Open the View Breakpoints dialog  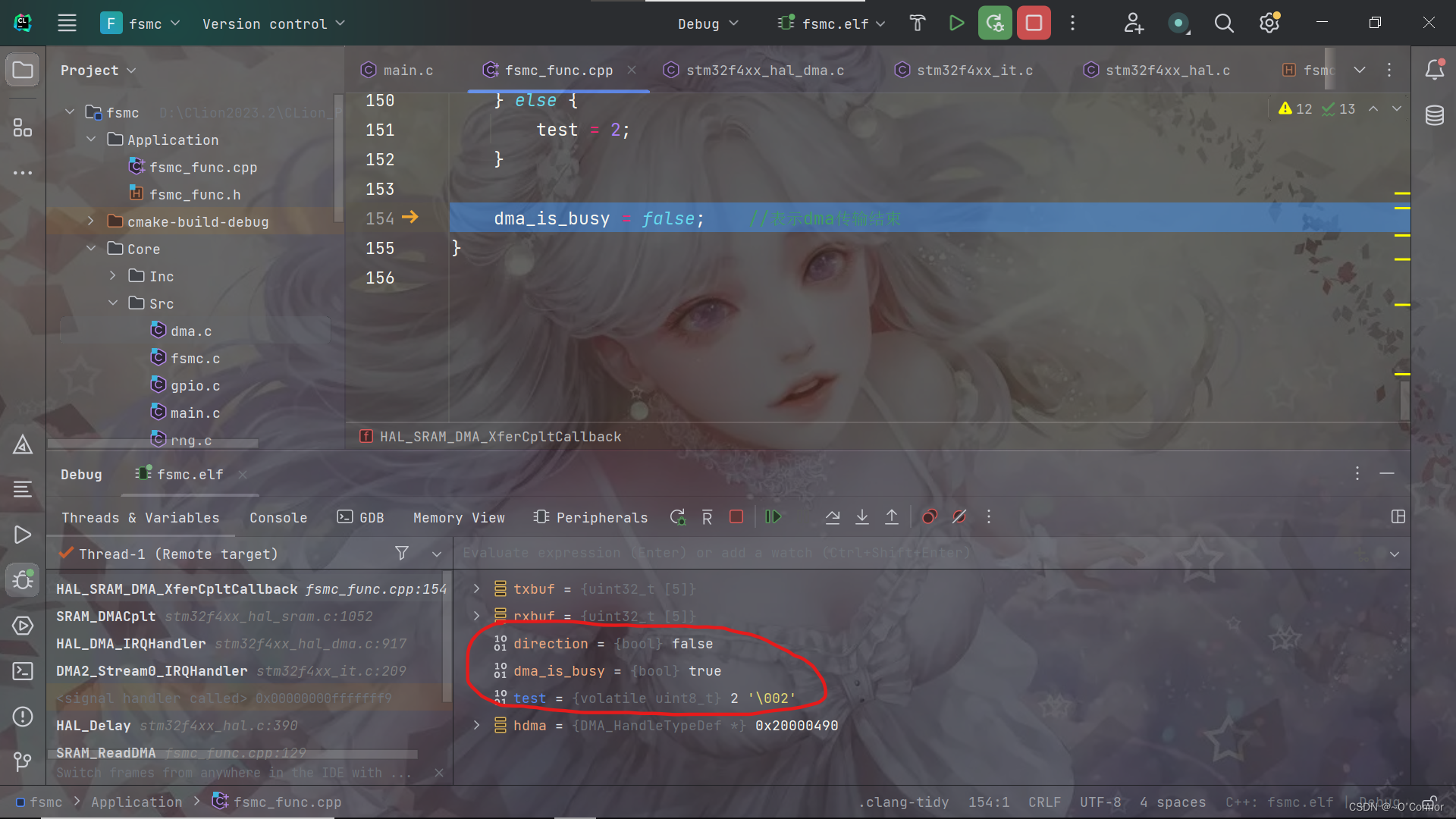click(x=928, y=516)
